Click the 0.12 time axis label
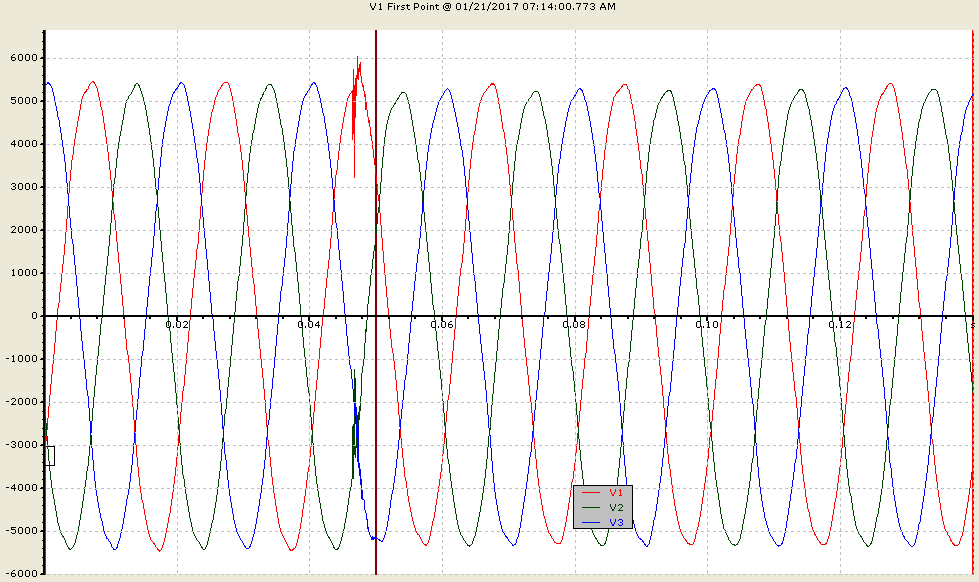The image size is (979, 582). point(840,325)
